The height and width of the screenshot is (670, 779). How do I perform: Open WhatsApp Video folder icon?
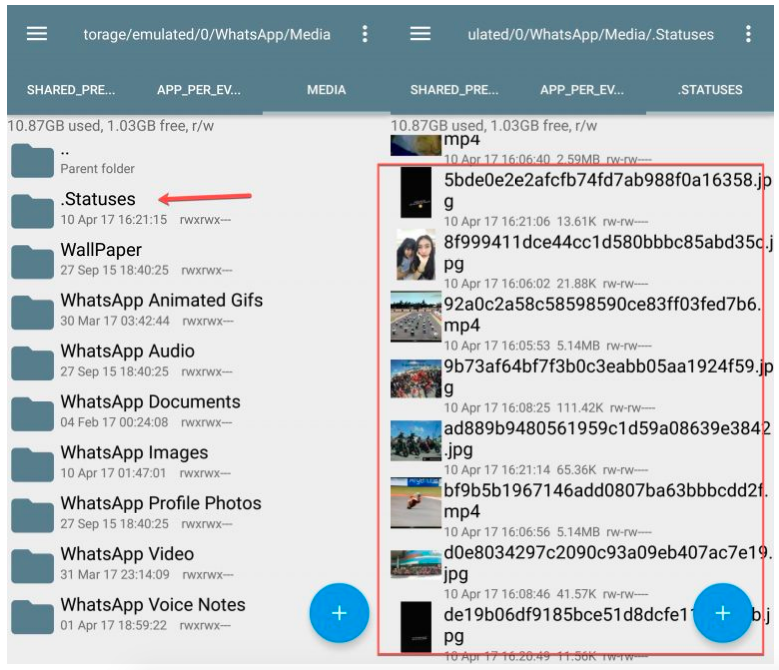[x=32, y=566]
